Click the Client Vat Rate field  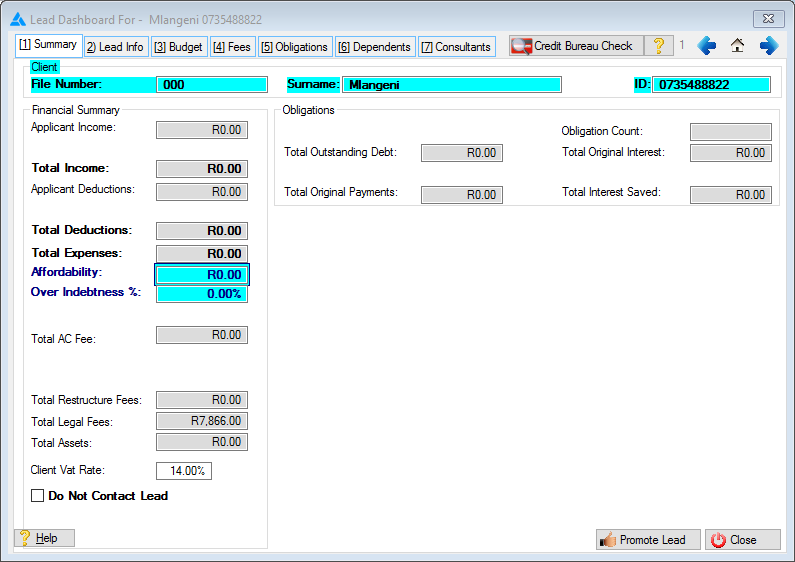pyautogui.click(x=184, y=471)
